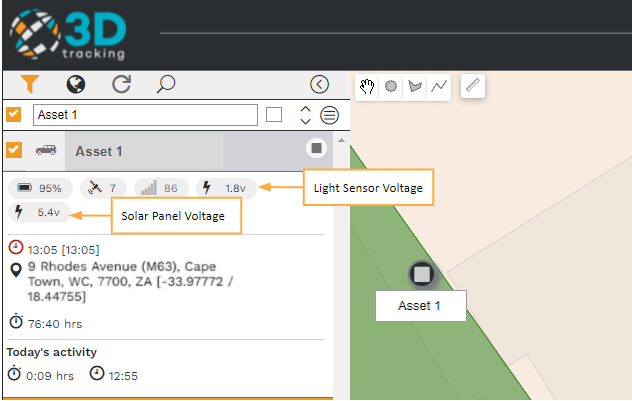Open the magnifier search icon

pos(166,84)
